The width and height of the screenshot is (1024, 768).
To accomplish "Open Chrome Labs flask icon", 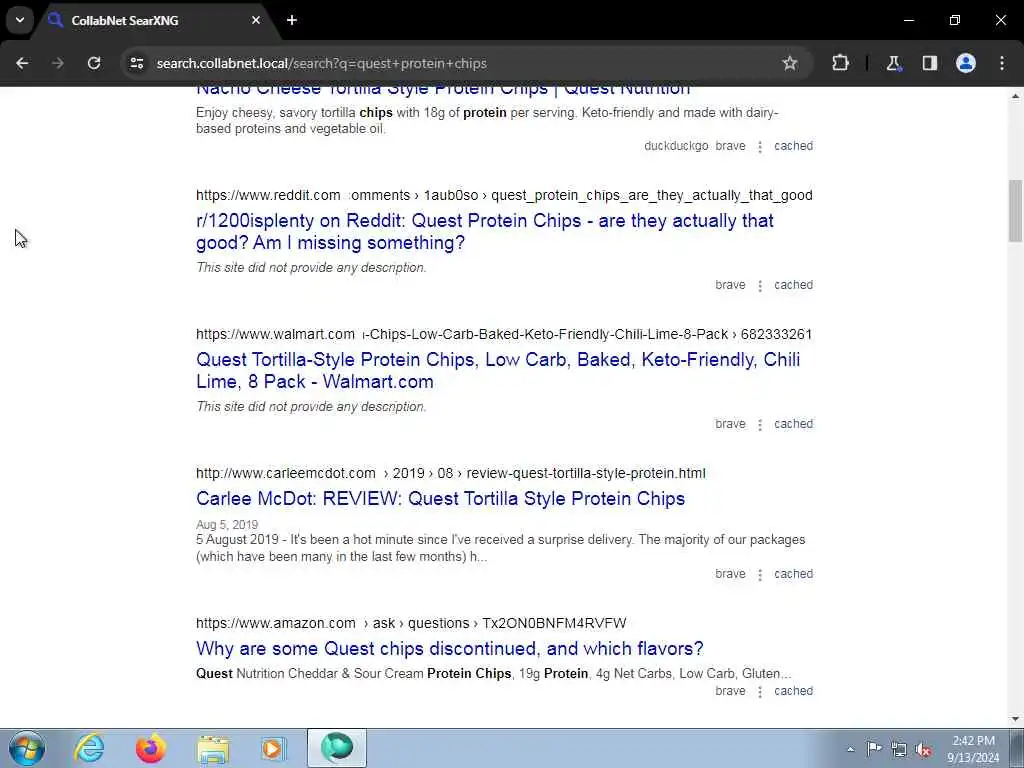I will point(893,63).
